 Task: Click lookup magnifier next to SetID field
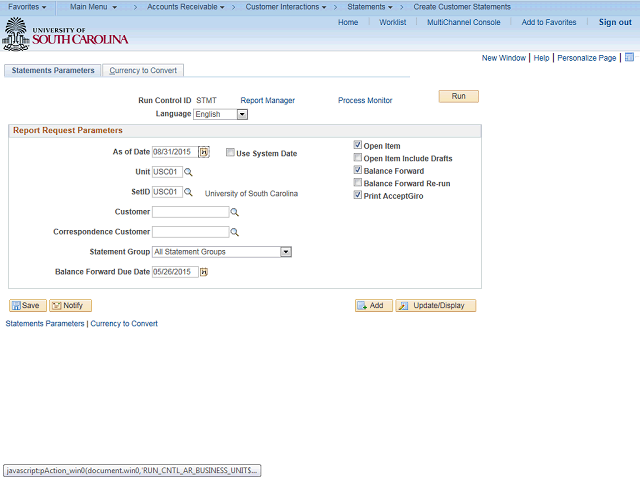point(188,192)
